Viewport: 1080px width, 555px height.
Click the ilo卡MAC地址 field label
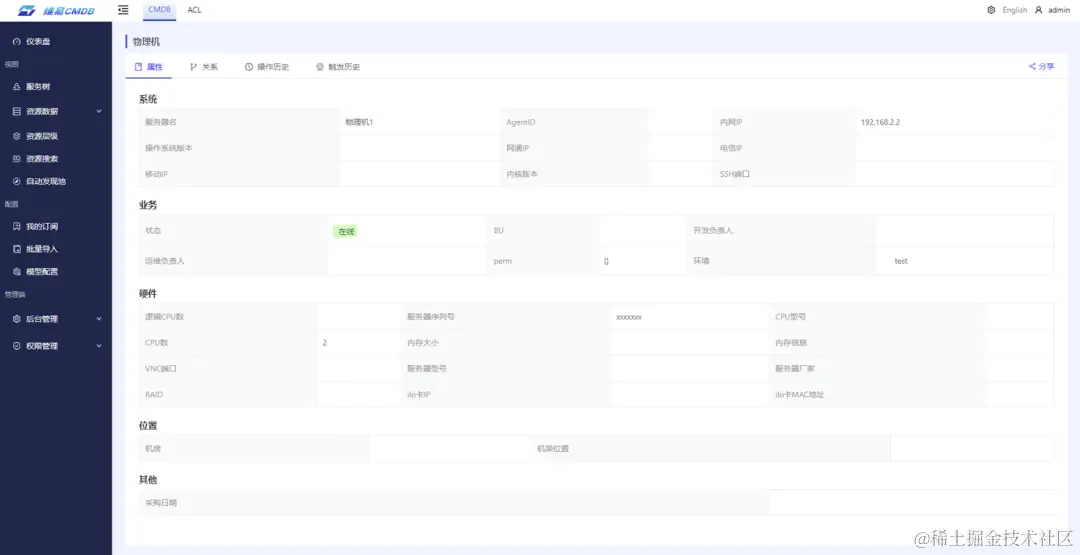click(800, 395)
